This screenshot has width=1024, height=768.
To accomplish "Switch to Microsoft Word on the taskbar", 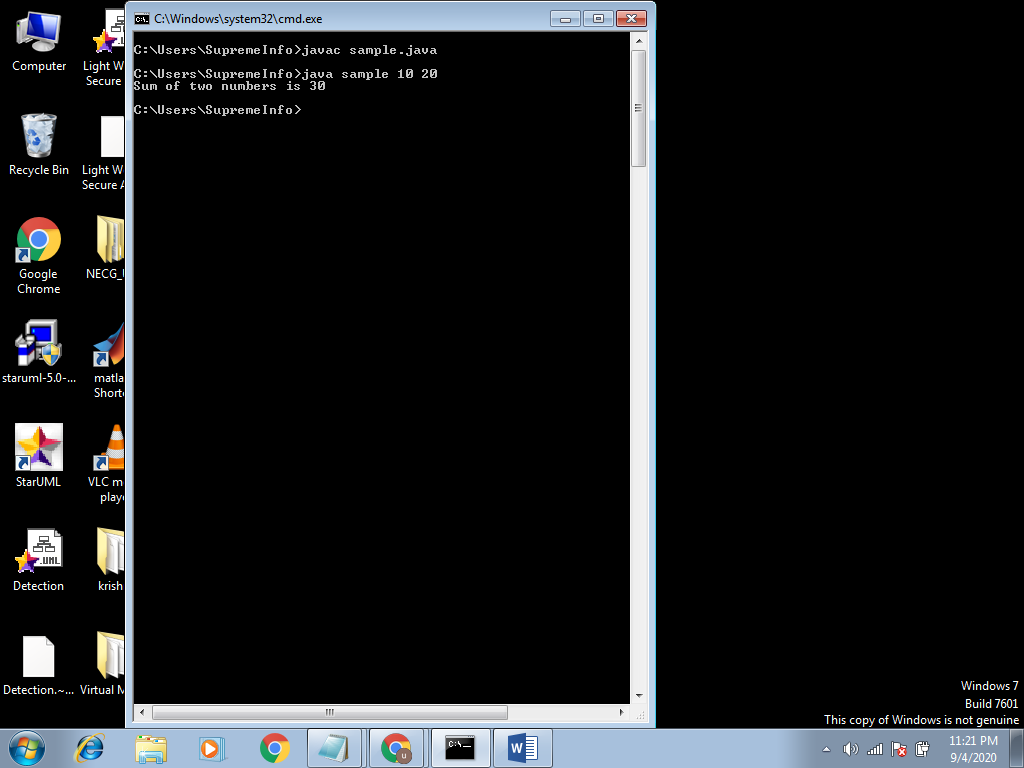I will click(x=521, y=747).
